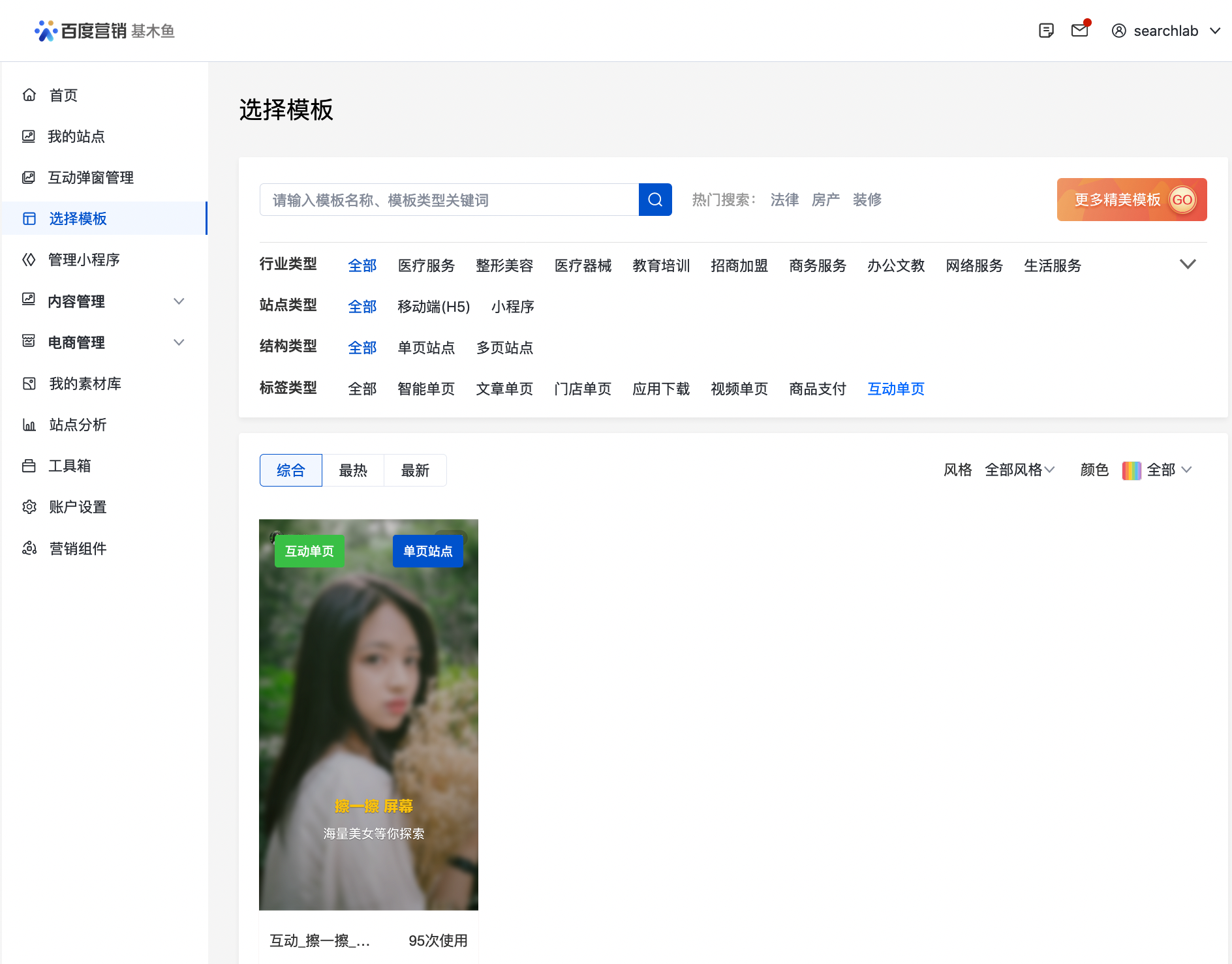1232x964 pixels.
Task: Click the 更多精美模板 GO banner button
Action: (1132, 200)
